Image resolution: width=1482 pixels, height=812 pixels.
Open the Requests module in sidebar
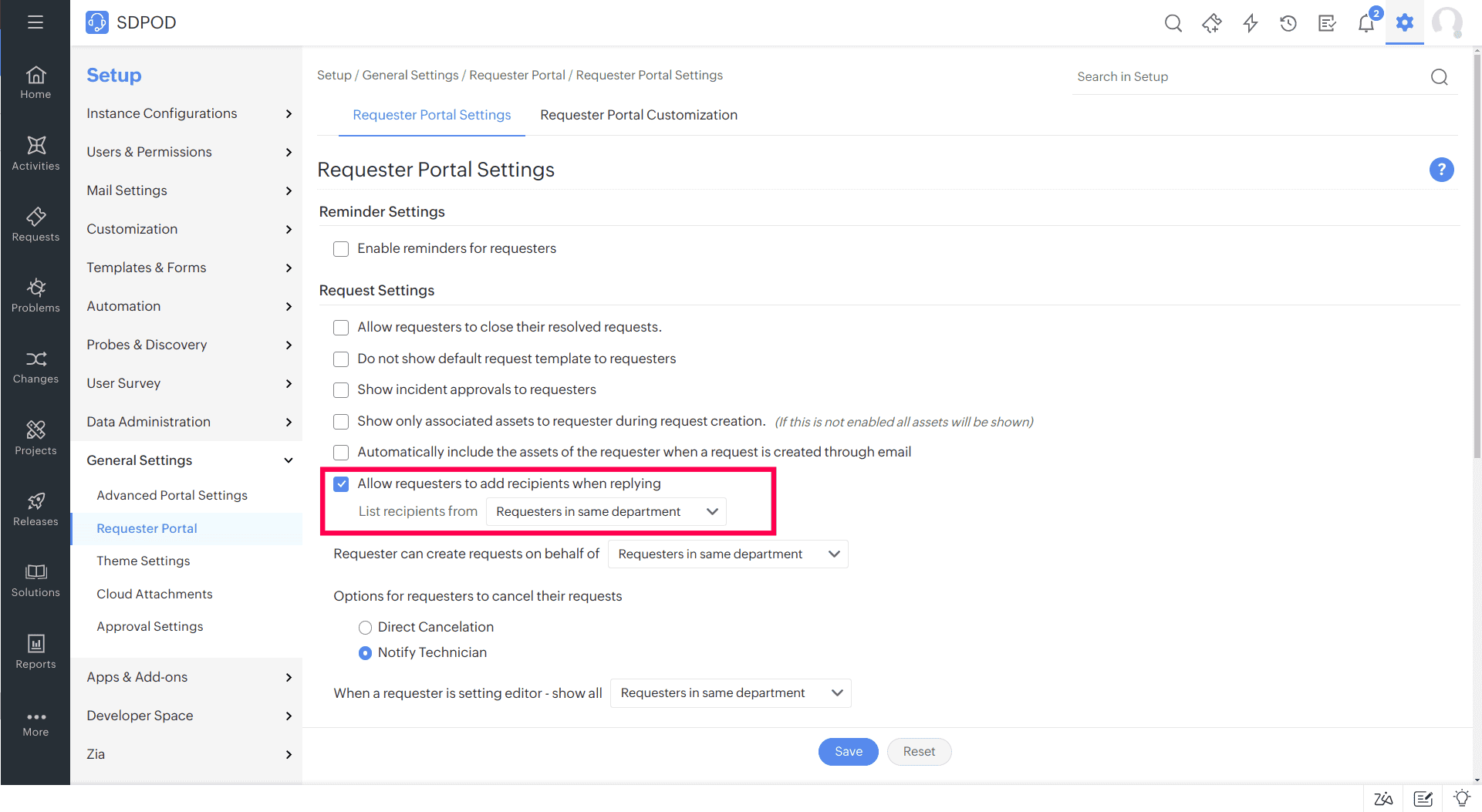click(x=35, y=224)
